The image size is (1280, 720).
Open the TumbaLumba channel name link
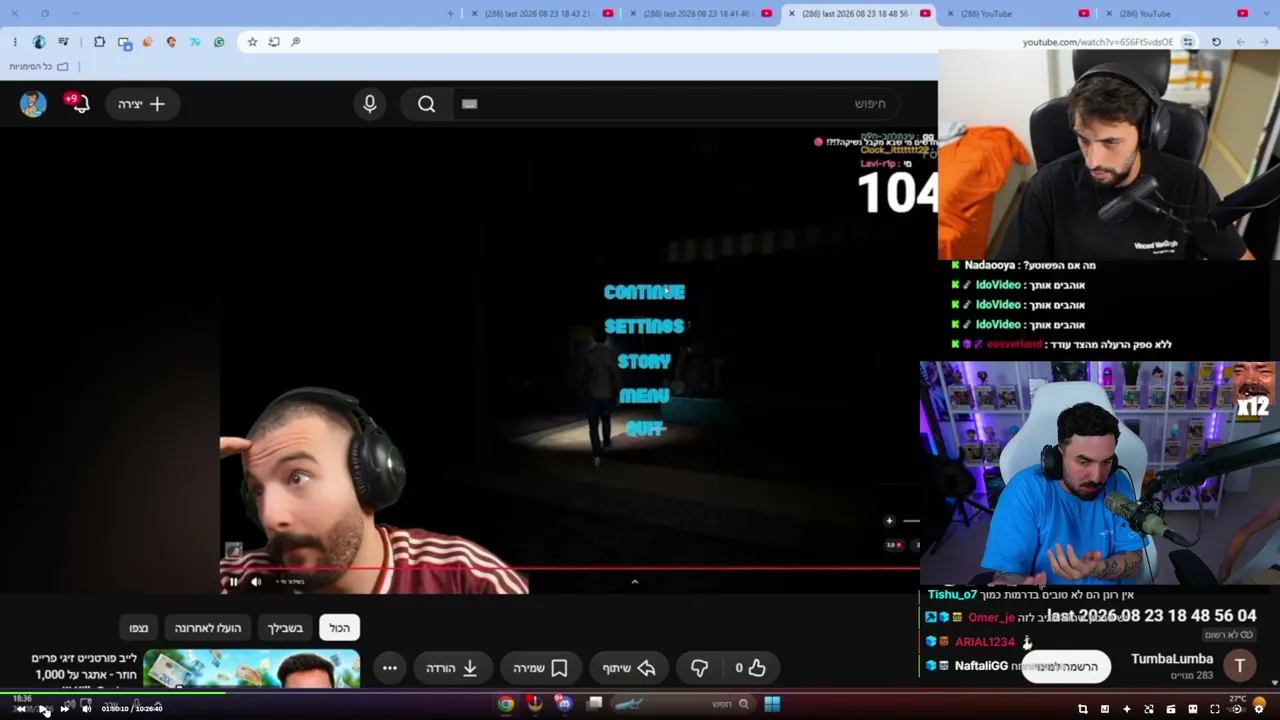click(1172, 659)
